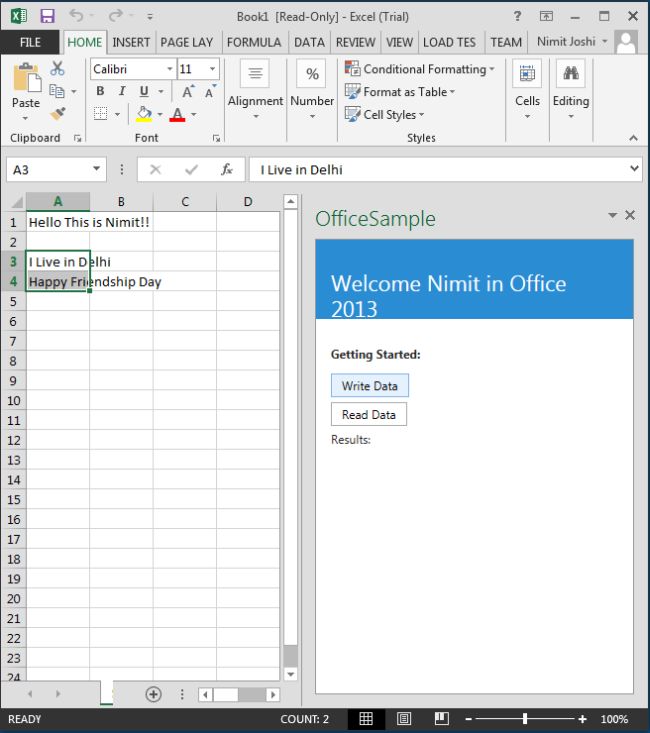Open borders dropdown arrow
Screen dimensions: 650x733
[x=117, y=114]
